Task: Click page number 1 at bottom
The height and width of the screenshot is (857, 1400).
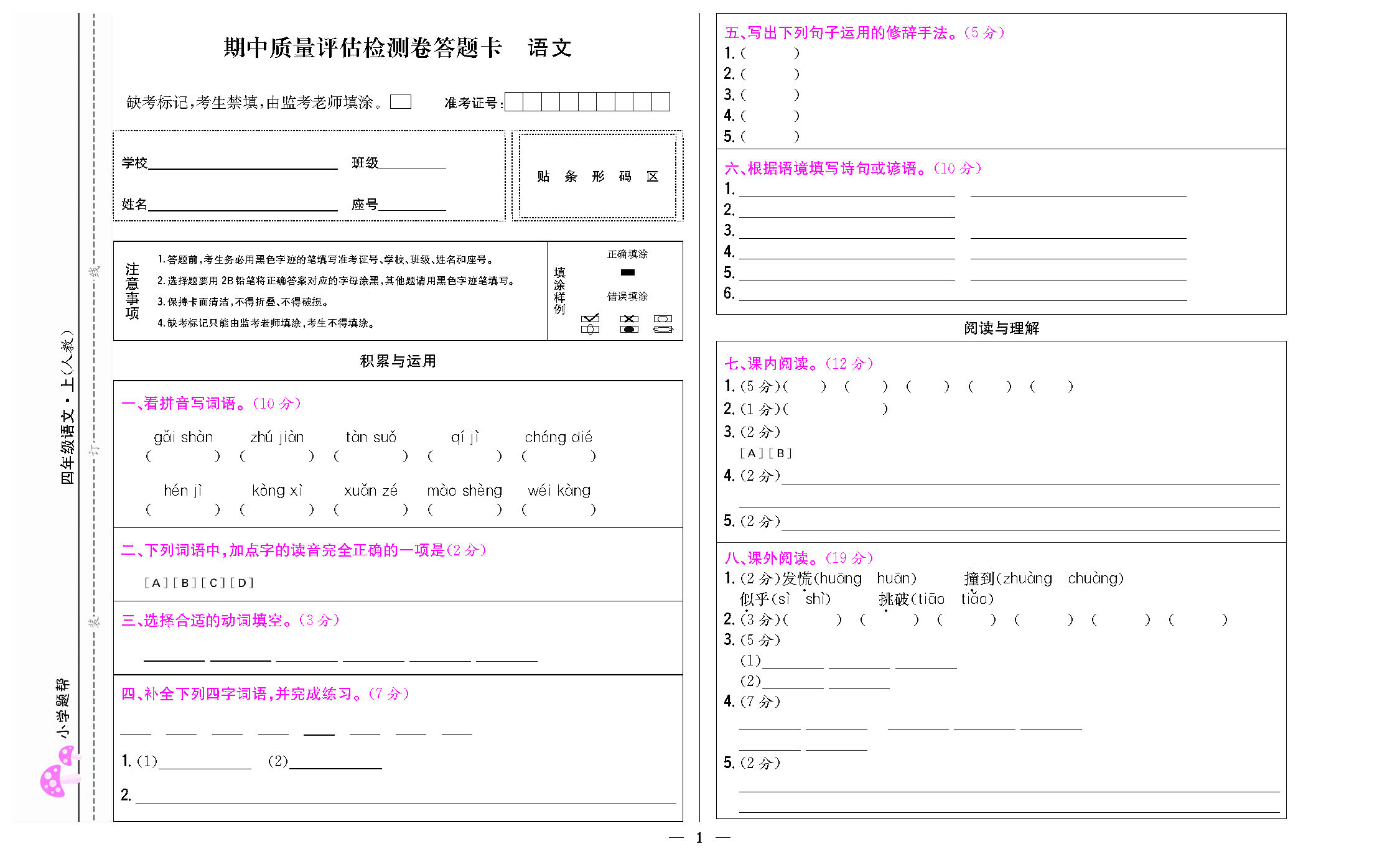Action: point(699,838)
